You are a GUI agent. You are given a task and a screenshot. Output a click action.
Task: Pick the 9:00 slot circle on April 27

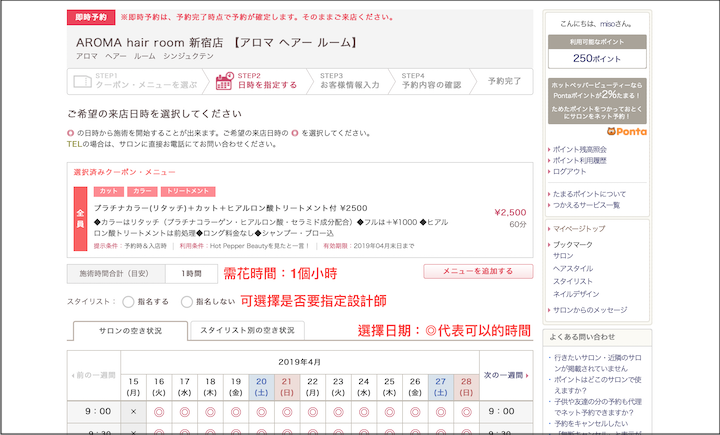(x=440, y=410)
